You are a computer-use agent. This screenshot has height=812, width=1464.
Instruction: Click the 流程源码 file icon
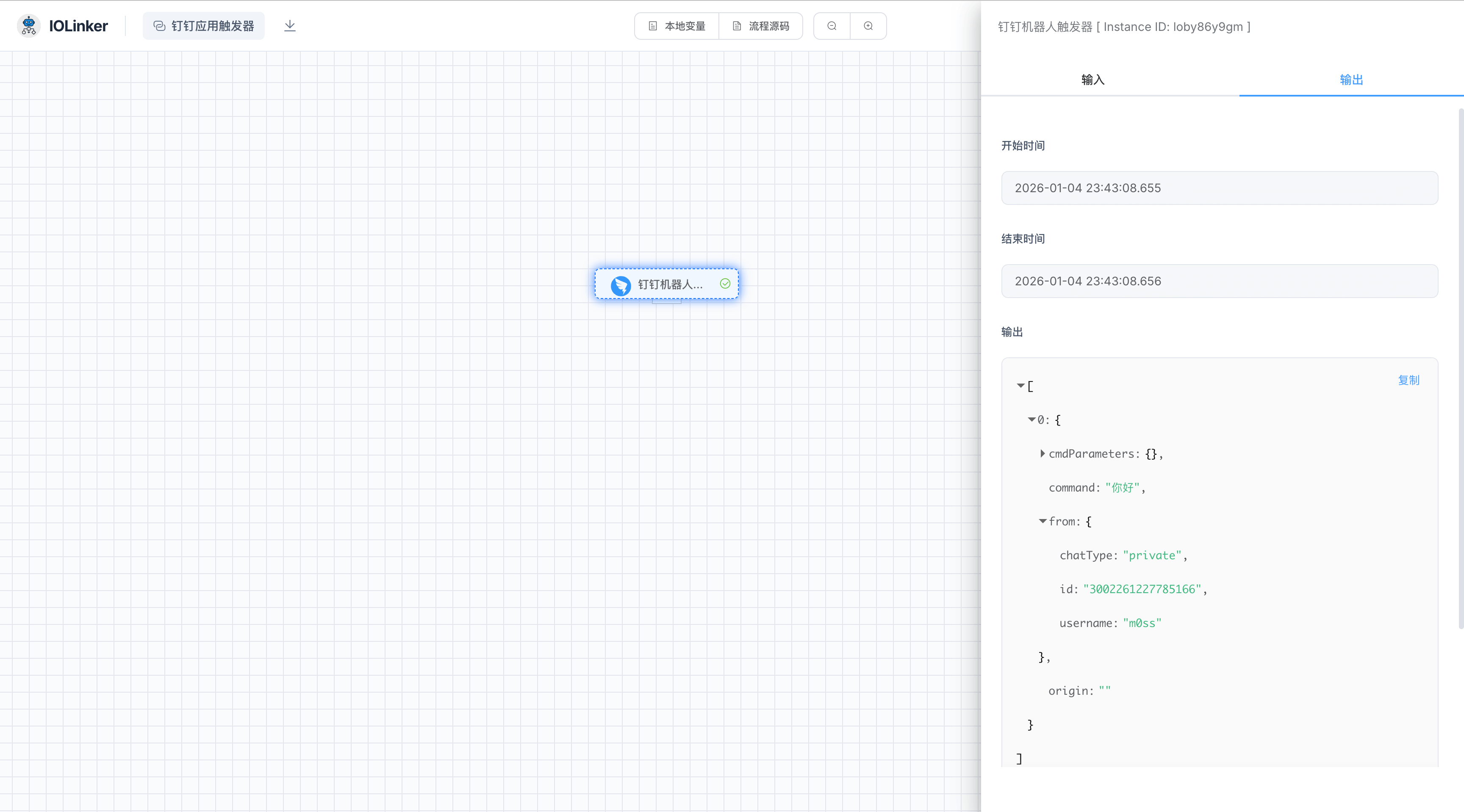[x=737, y=26]
